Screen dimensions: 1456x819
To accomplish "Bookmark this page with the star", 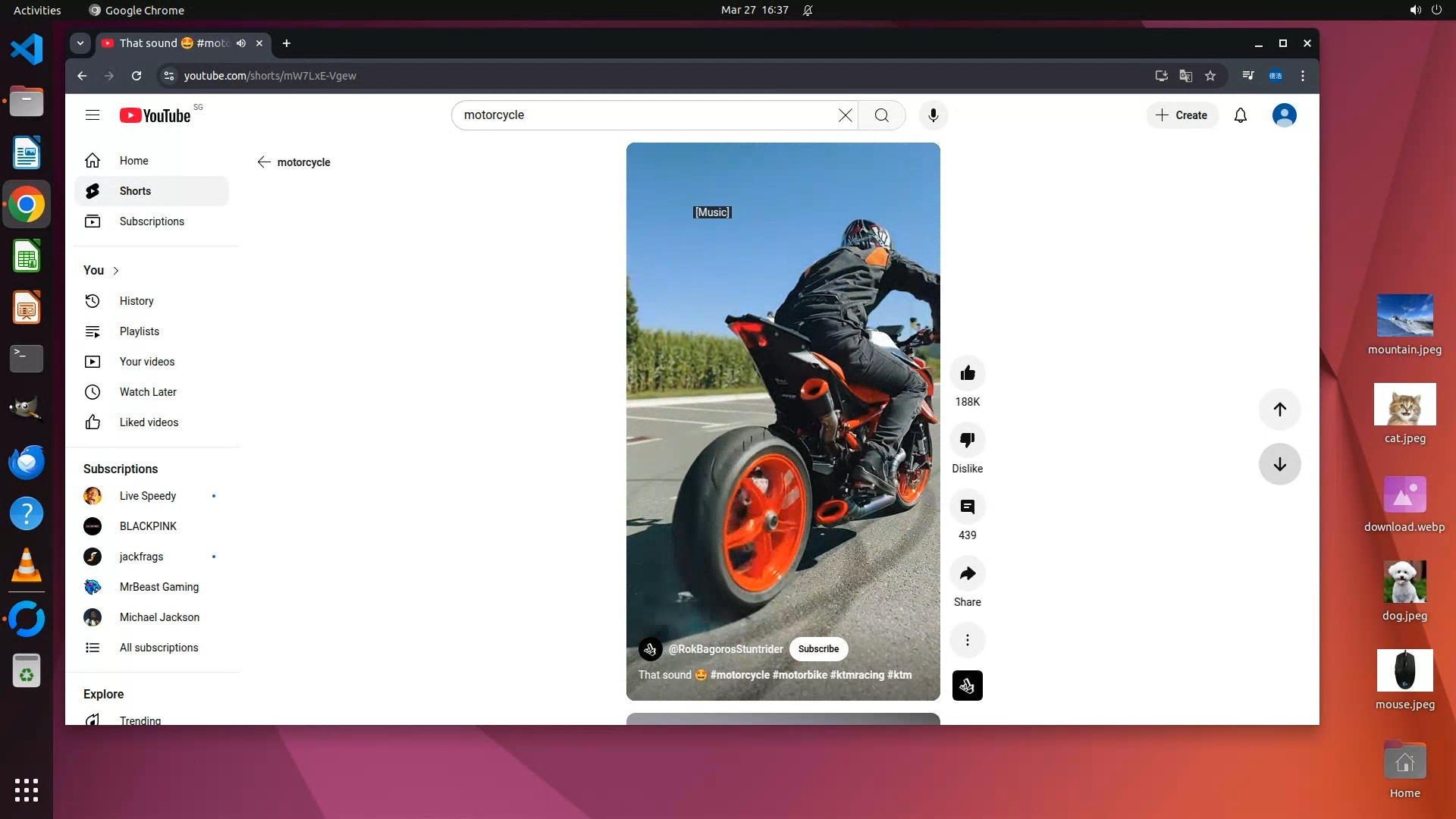I will 1210,76.
